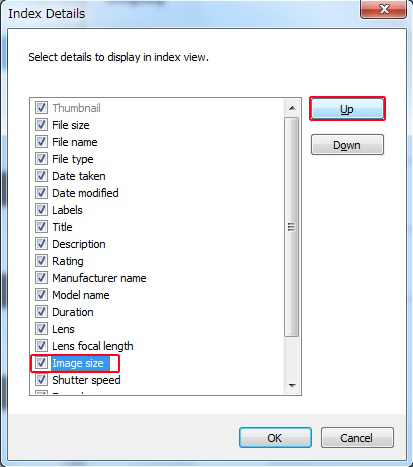Toggle the File name checkbox
Image resolution: width=413 pixels, height=467 pixels.
[x=41, y=142]
